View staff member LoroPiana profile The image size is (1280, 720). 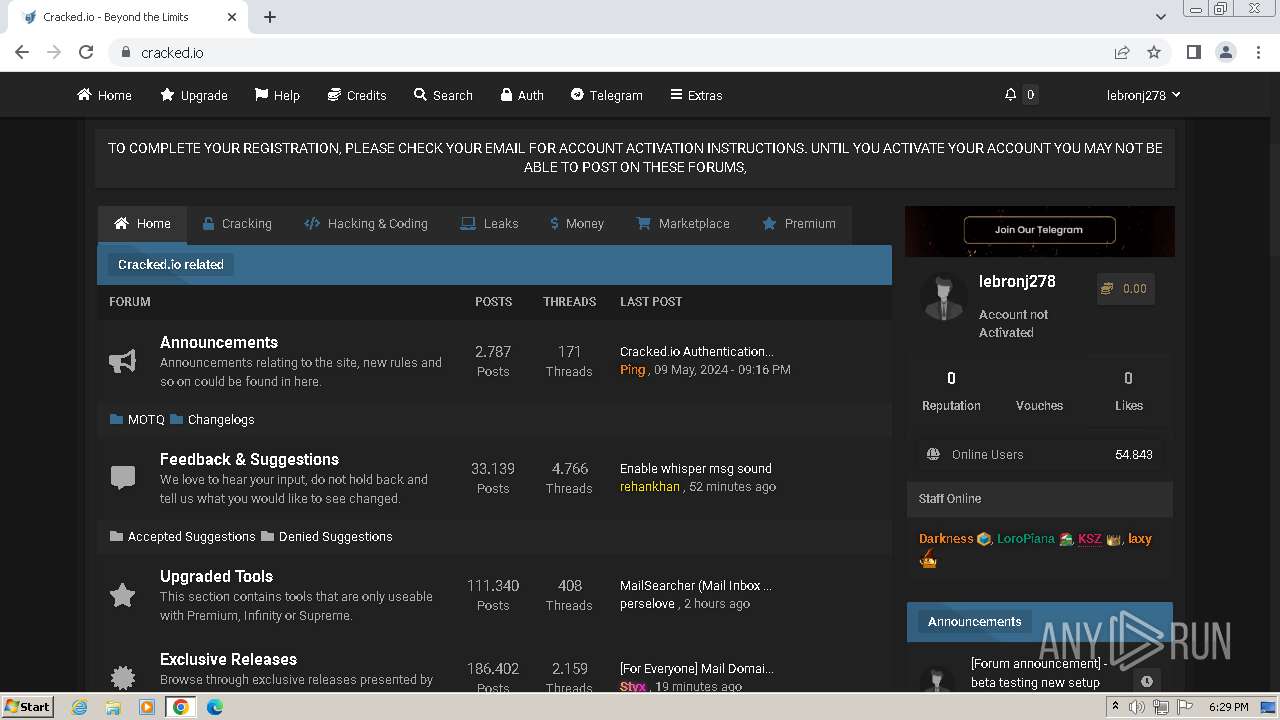(1026, 538)
